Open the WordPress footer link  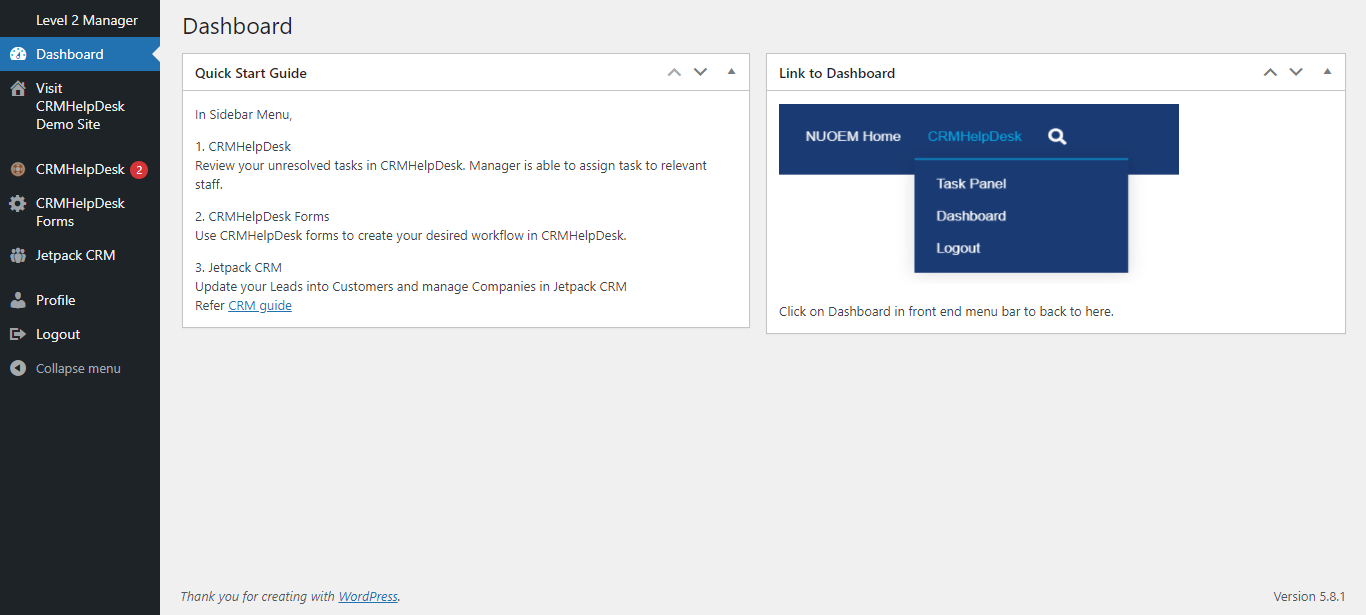[368, 597]
